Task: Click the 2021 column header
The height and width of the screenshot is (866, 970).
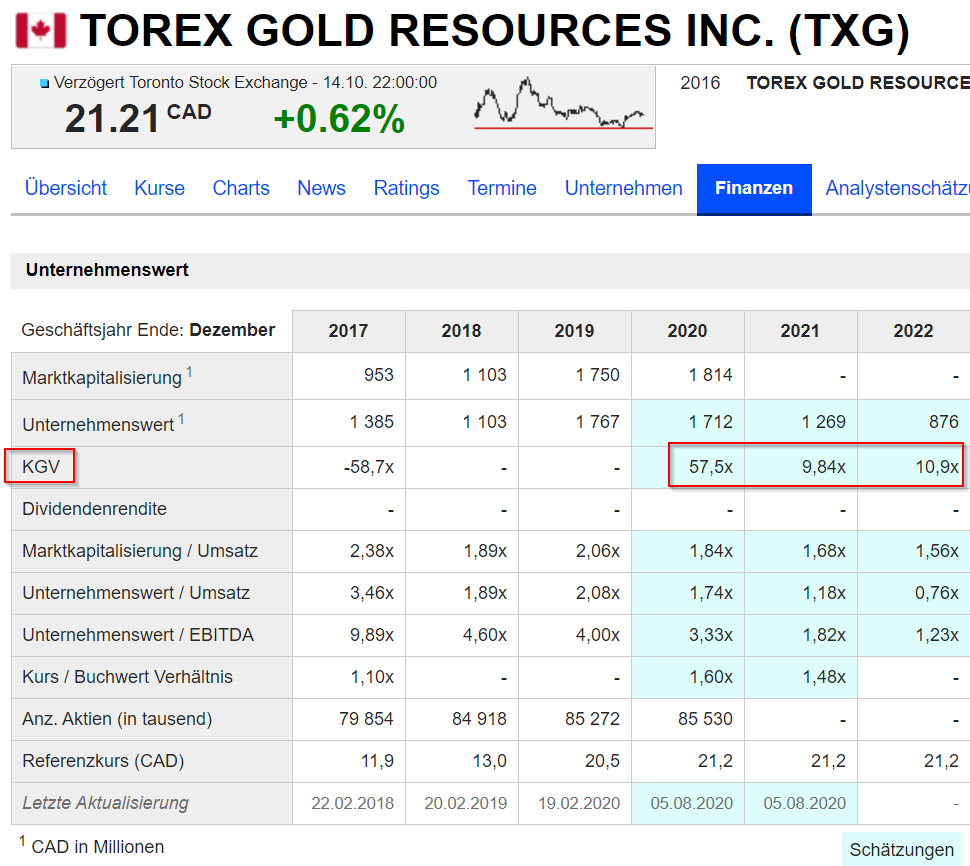Action: click(800, 331)
